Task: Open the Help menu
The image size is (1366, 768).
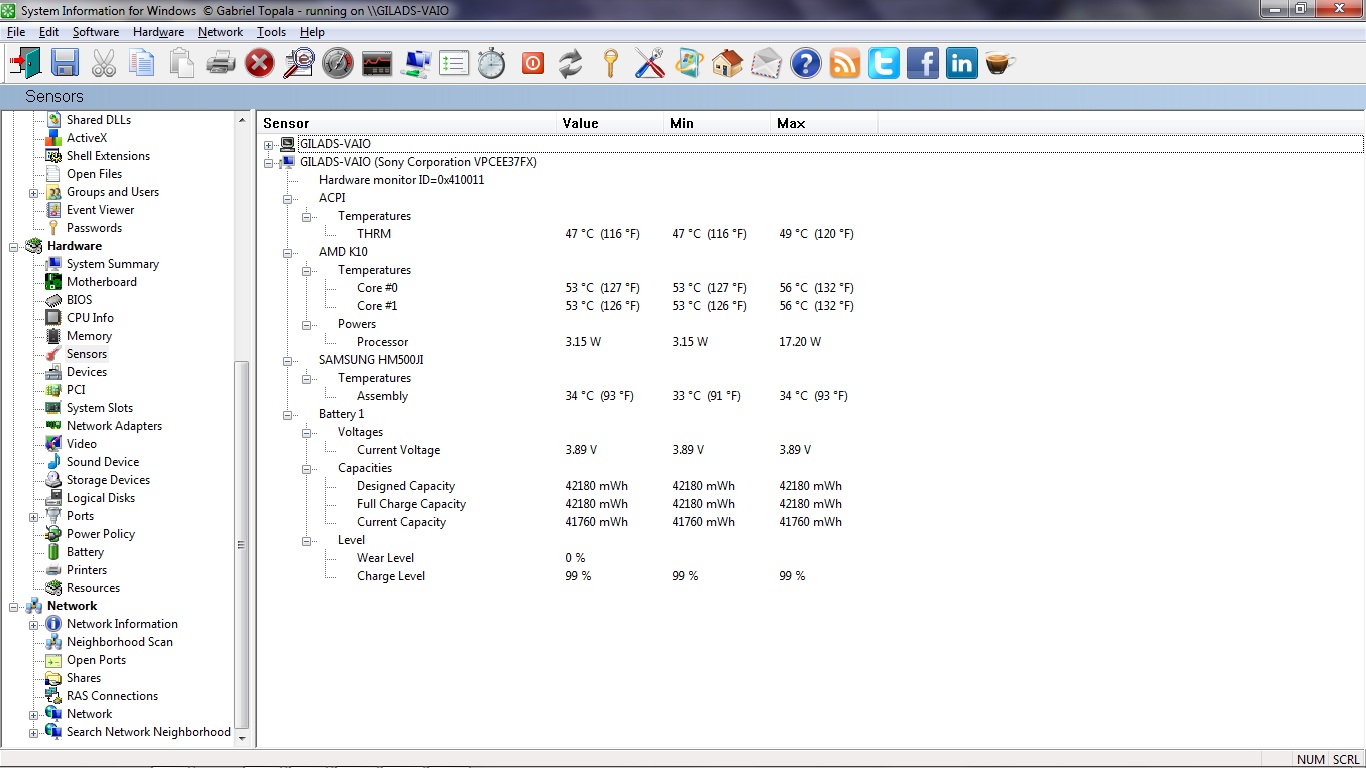Action: pyautogui.click(x=312, y=32)
